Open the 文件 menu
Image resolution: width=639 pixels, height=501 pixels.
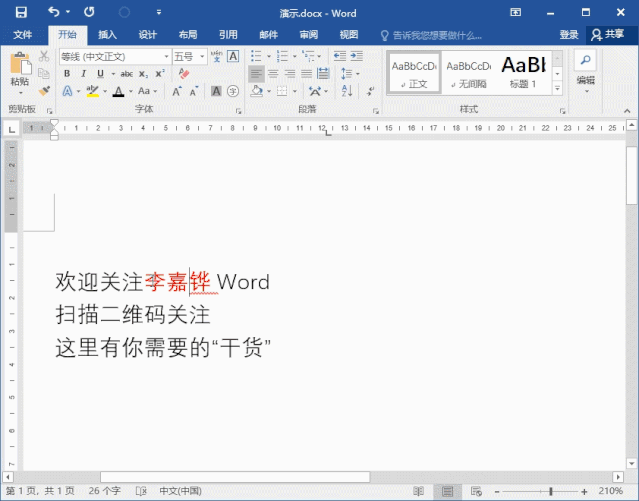pyautogui.click(x=22, y=35)
